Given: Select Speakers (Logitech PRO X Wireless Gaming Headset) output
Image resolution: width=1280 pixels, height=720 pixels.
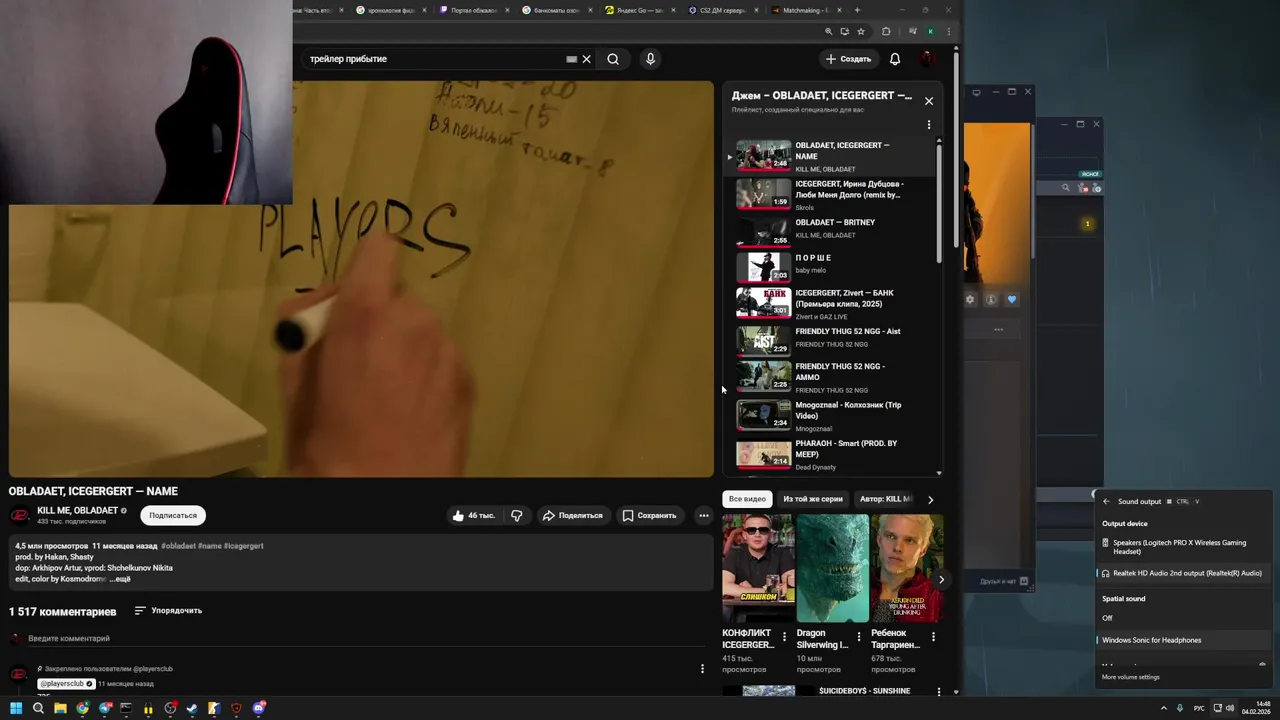Looking at the screenshot, I should 1184,547.
